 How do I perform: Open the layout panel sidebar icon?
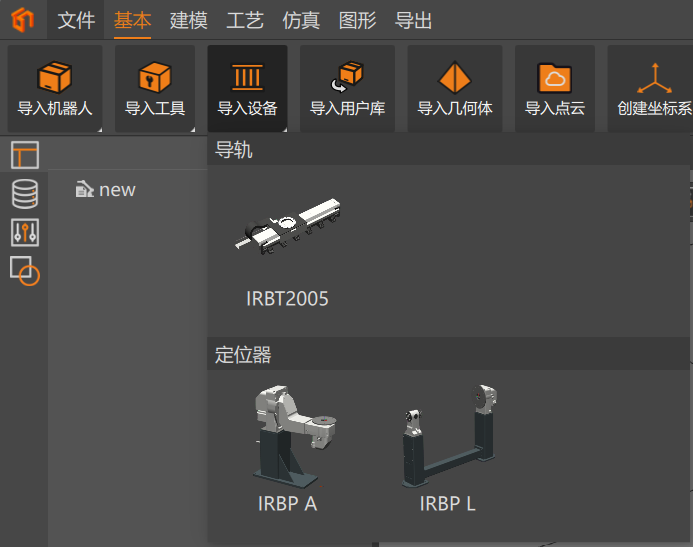coord(25,155)
